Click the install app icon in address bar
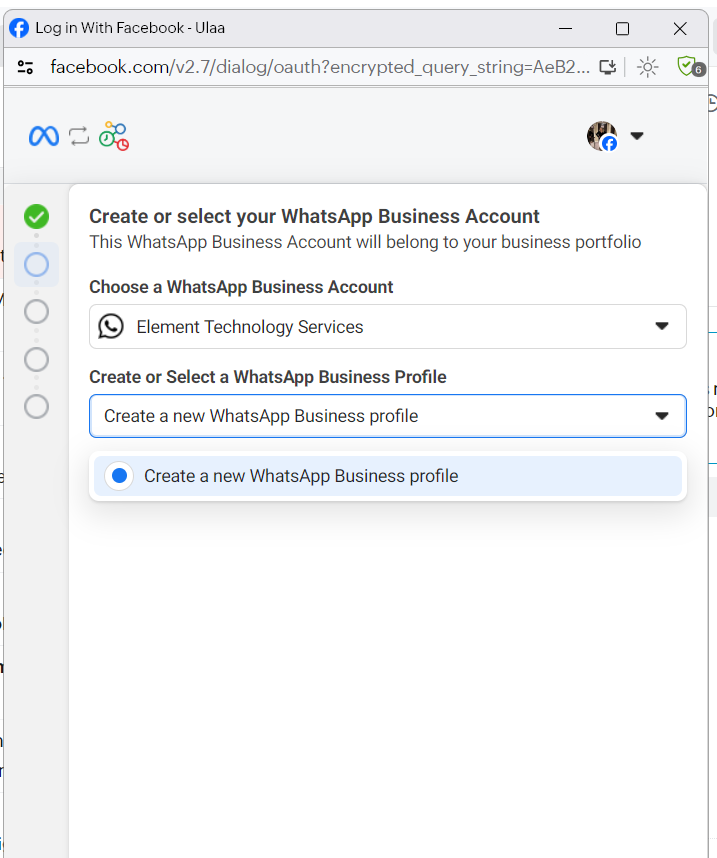Viewport: 717px width, 858px height. pos(608,67)
